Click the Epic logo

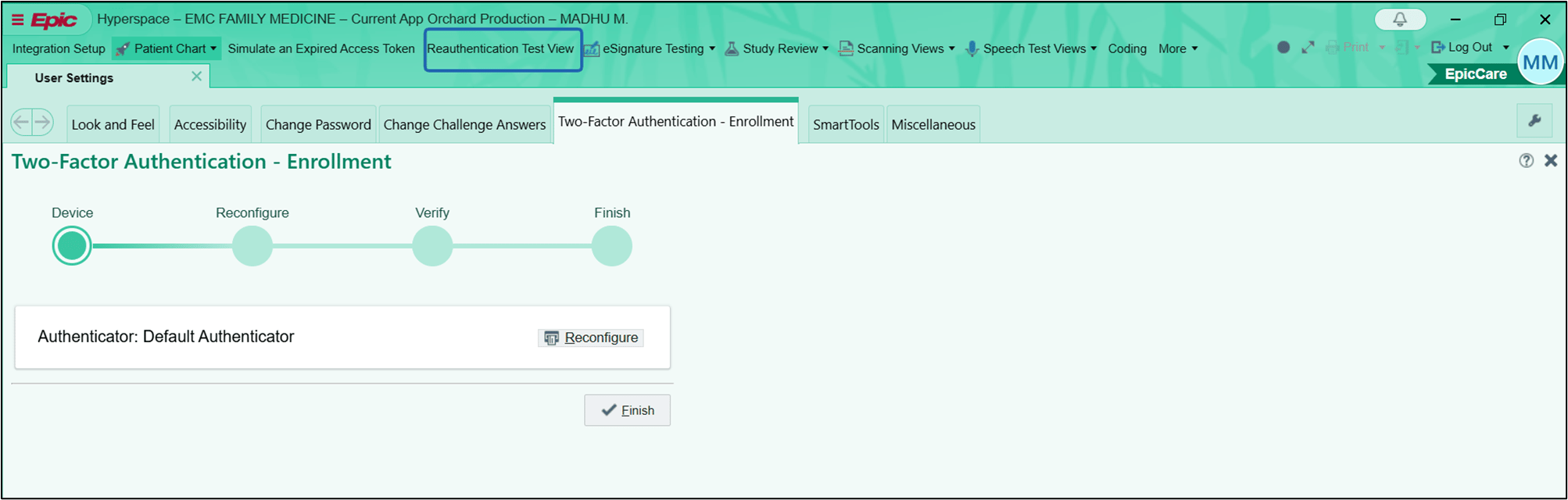pyautogui.click(x=53, y=20)
